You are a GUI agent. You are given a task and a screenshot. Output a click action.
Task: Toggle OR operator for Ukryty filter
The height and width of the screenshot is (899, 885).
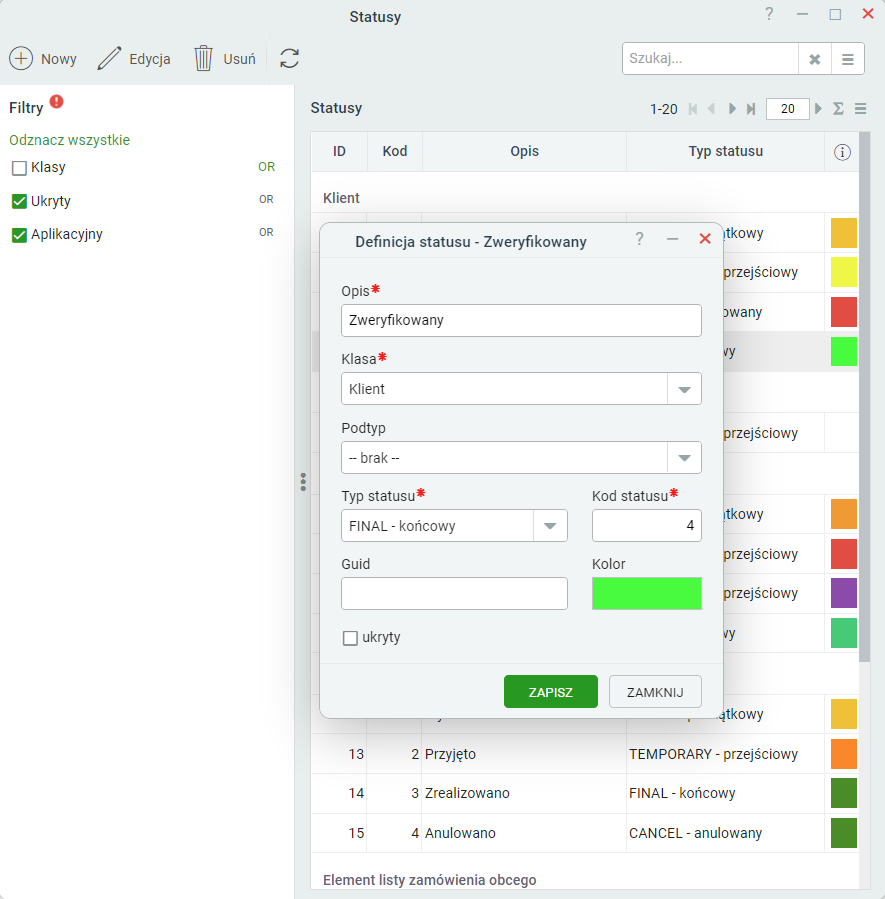(x=266, y=200)
